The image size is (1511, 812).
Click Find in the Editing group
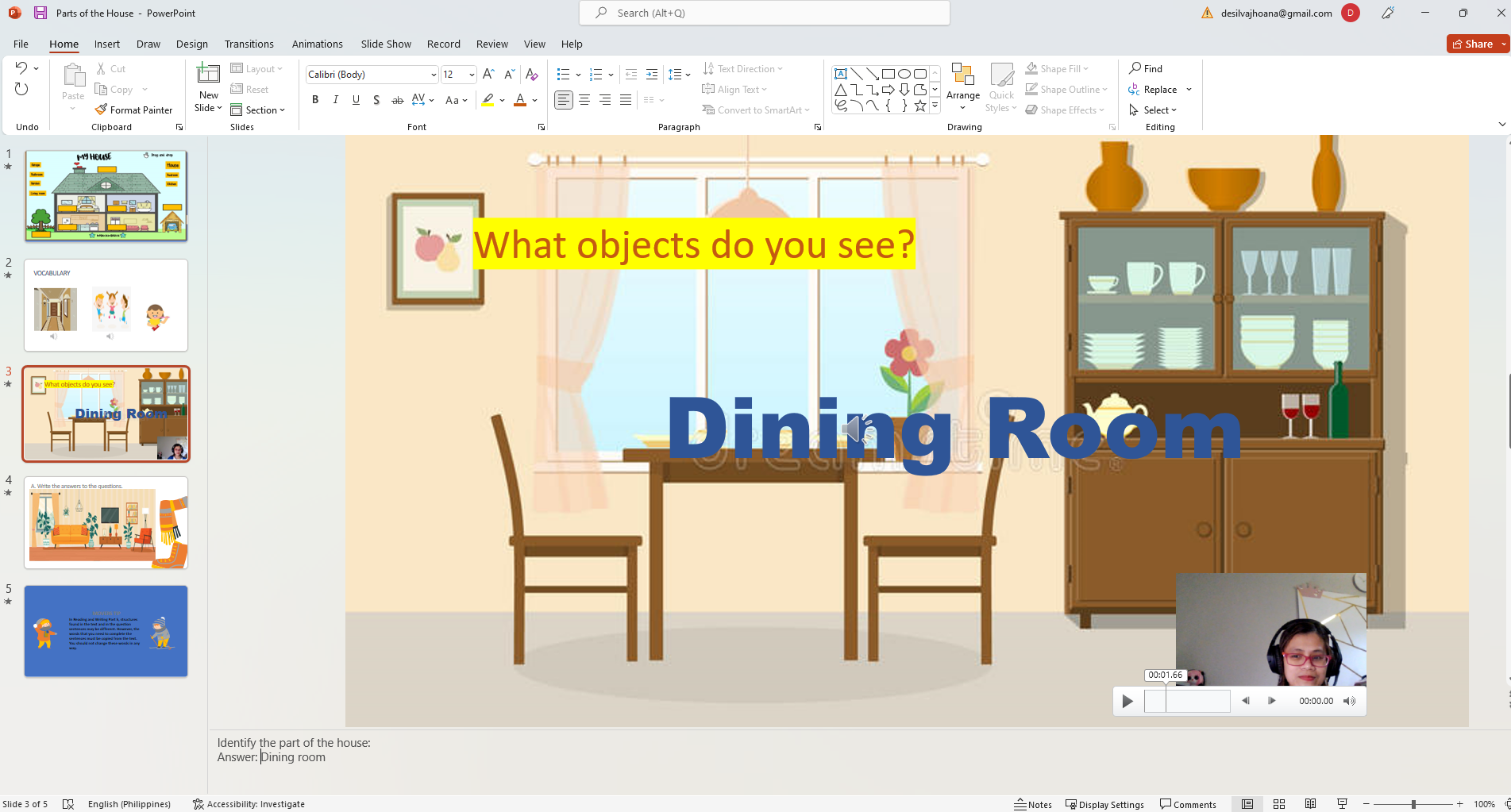pos(1146,68)
